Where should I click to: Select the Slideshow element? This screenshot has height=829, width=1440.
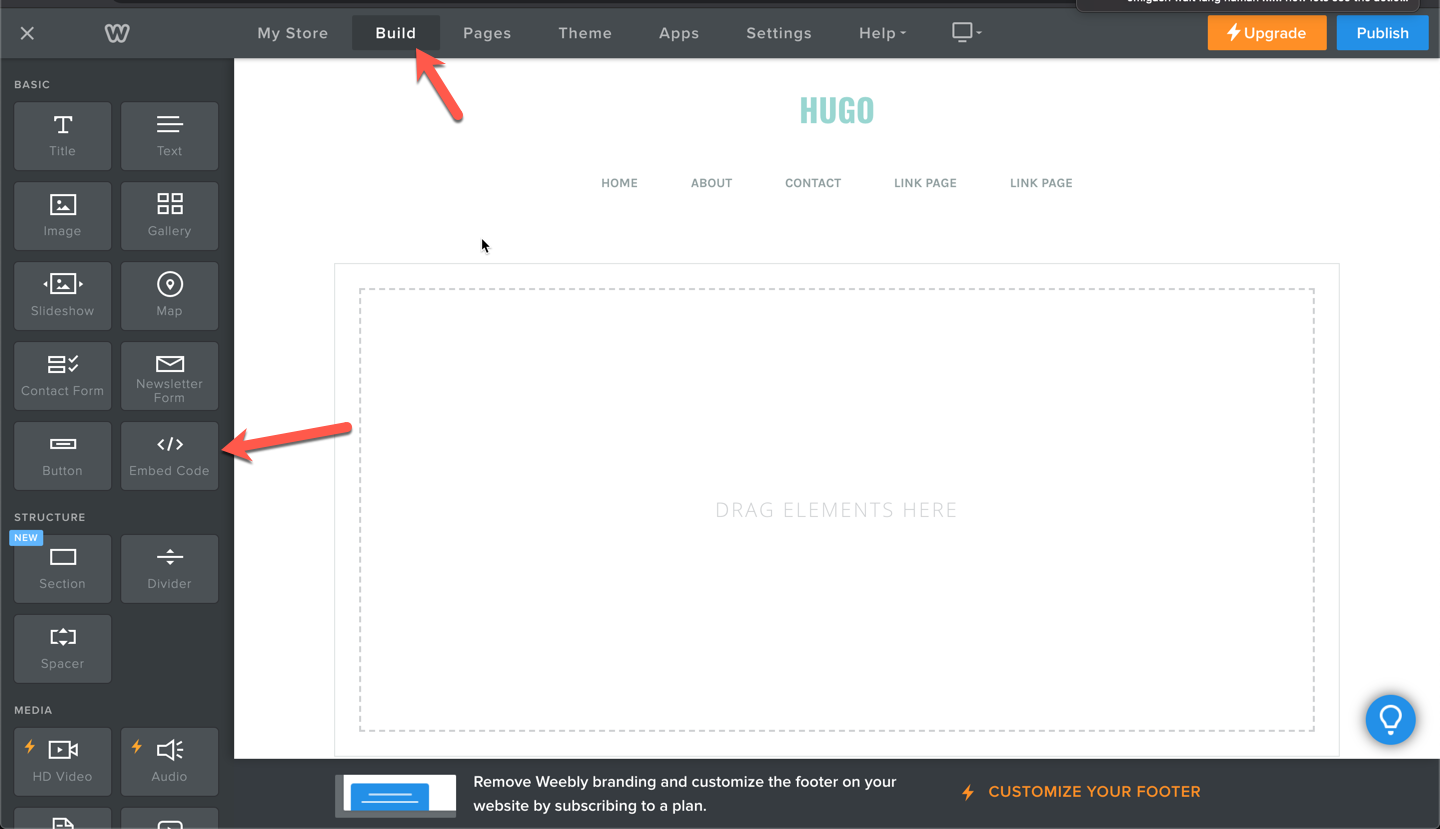[62, 296]
